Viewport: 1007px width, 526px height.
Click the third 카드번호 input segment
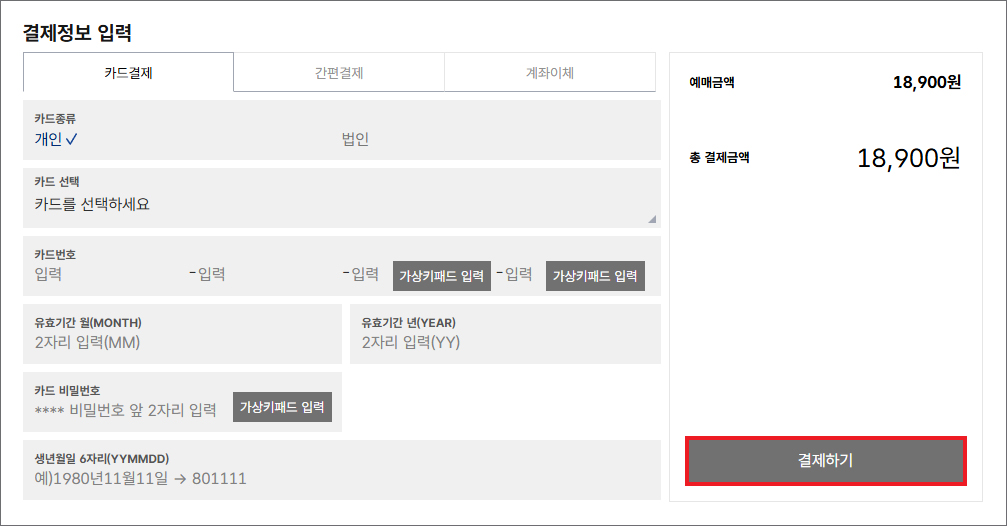365,275
